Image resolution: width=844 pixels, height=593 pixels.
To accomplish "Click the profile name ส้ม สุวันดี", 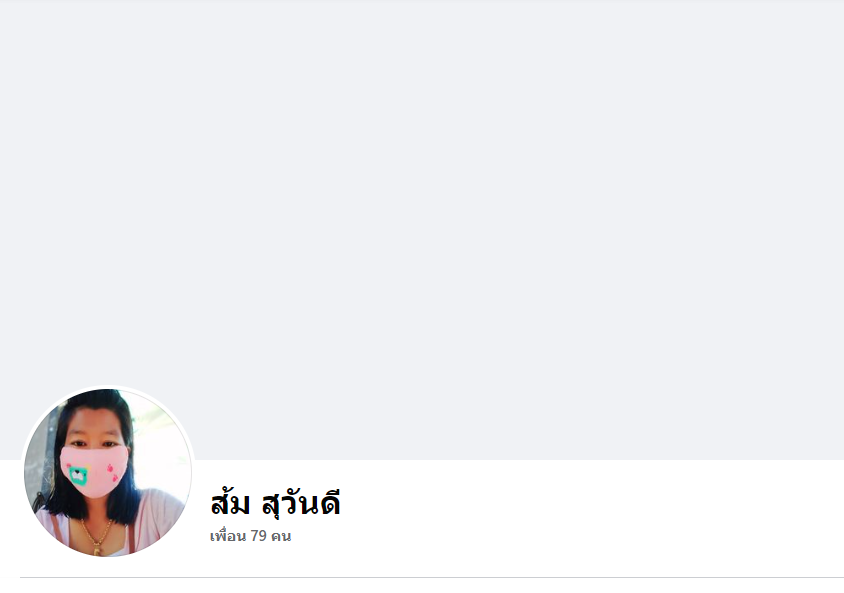I will (275, 504).
